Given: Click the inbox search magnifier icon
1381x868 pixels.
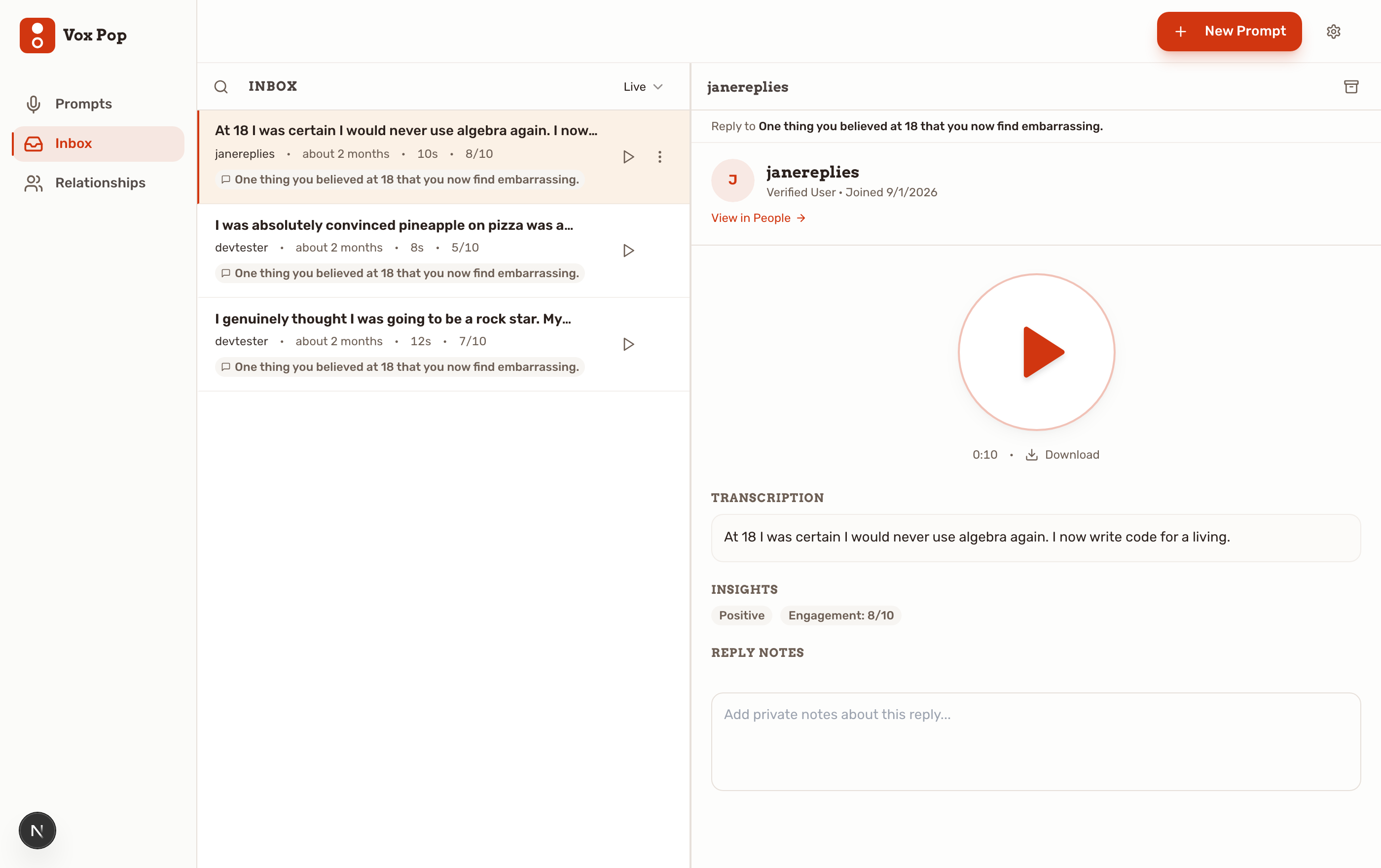Looking at the screenshot, I should (221, 87).
